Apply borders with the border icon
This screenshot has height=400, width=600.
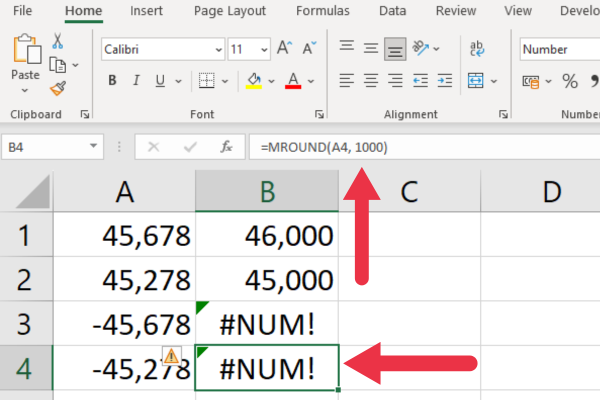pyautogui.click(x=207, y=81)
